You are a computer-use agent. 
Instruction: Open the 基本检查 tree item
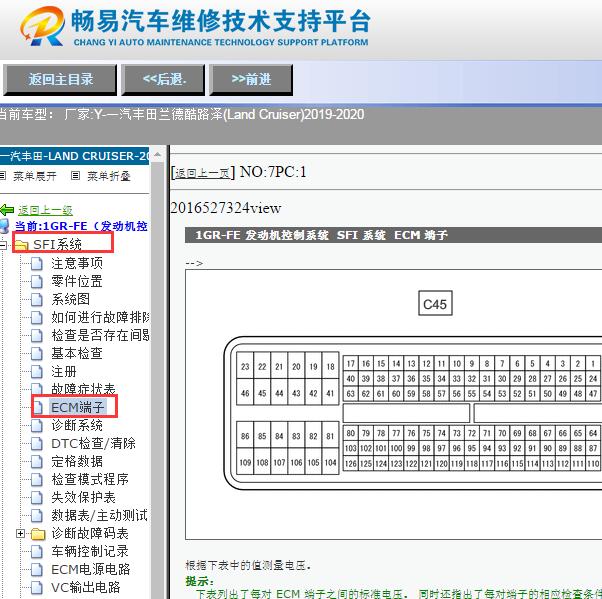[77, 354]
